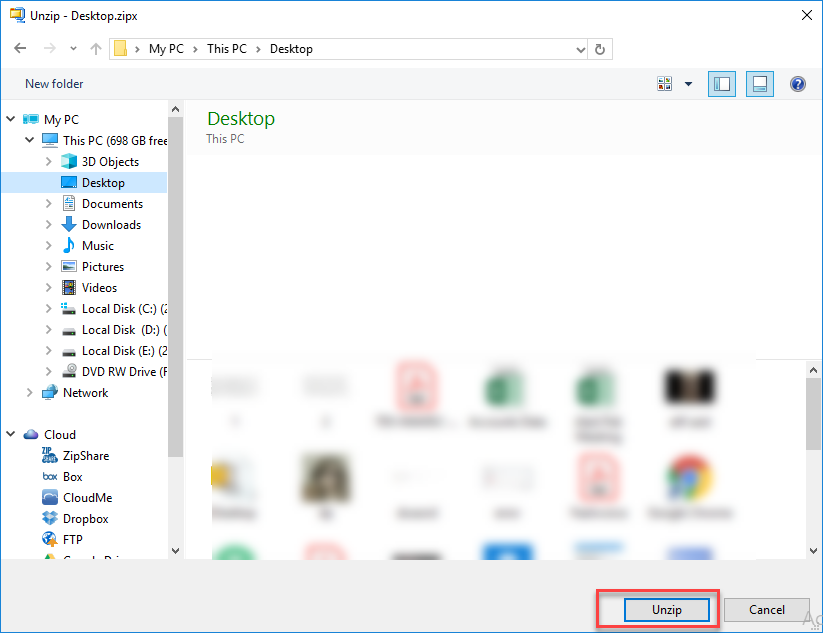This screenshot has width=823, height=633.
Task: Open the recent locations dropdown arrow
Action: click(73, 49)
